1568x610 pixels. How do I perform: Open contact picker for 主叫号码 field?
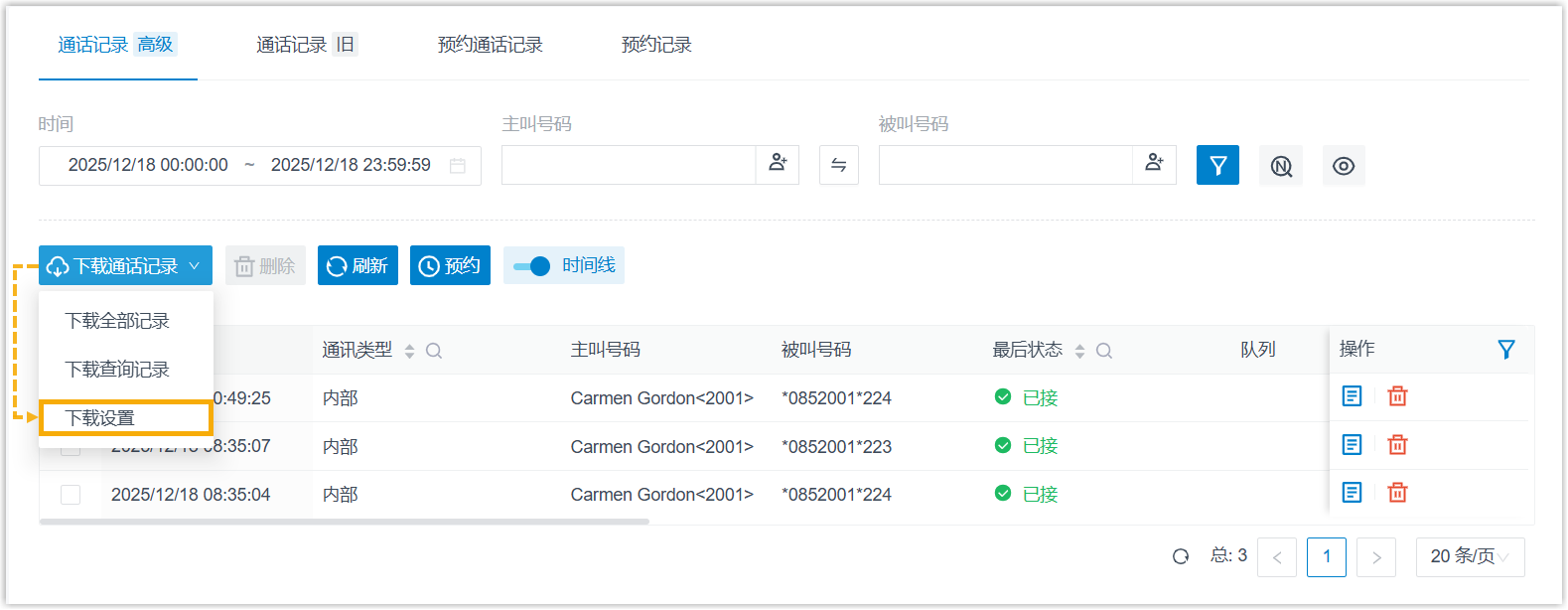tap(778, 164)
